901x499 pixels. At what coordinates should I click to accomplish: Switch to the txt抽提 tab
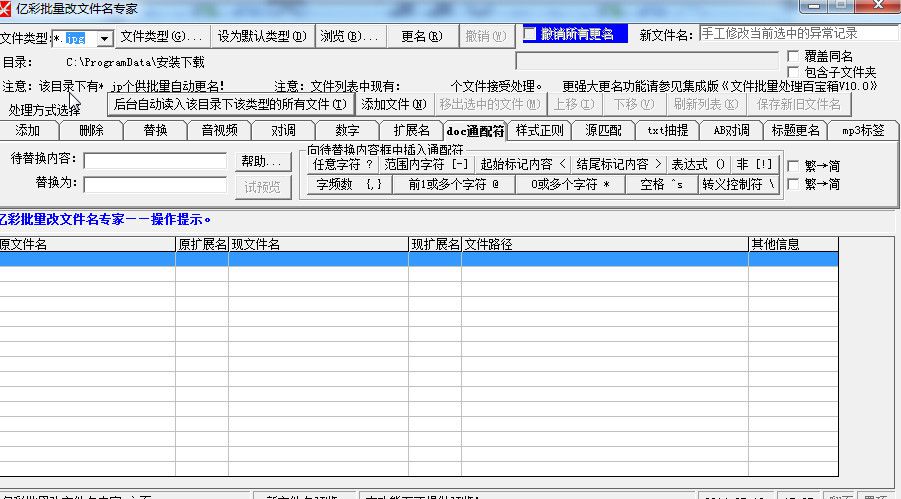(667, 130)
